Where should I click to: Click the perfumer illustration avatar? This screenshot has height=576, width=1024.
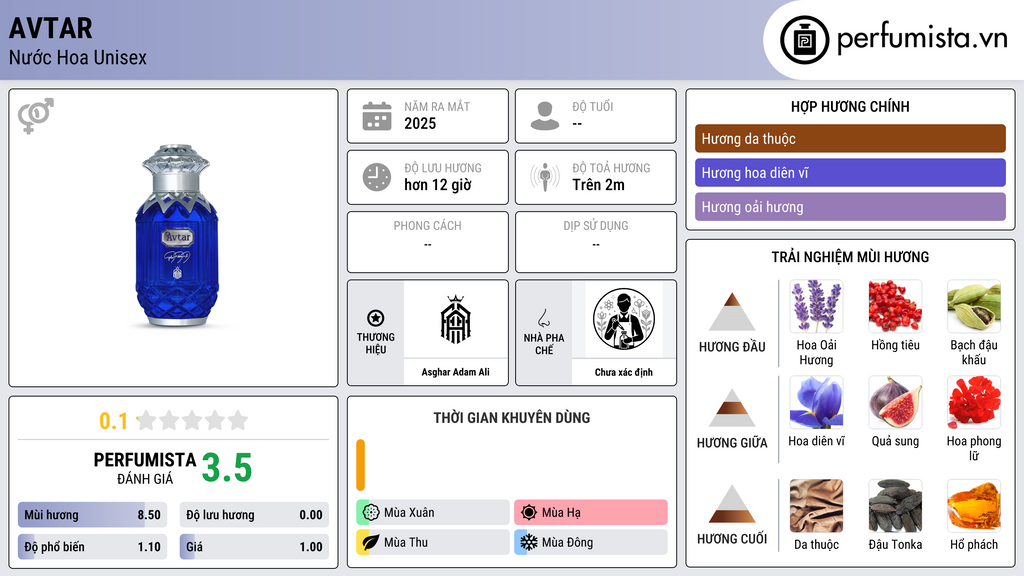coord(624,319)
